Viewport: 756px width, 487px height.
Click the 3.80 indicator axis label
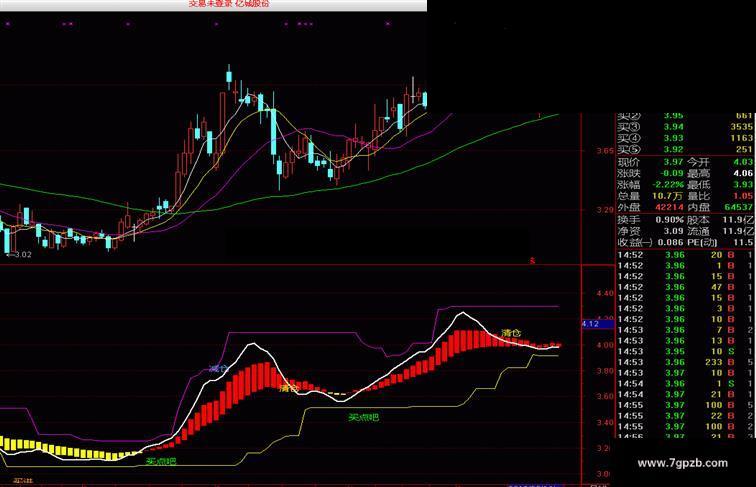(605, 371)
